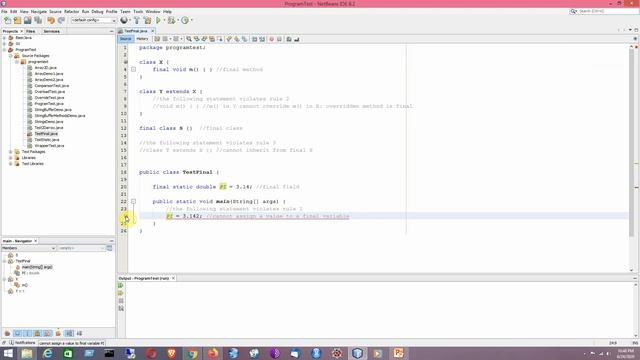Toggle Show Non-Public Members in Navigator
The width and height of the screenshot is (640, 360).
[38, 333]
